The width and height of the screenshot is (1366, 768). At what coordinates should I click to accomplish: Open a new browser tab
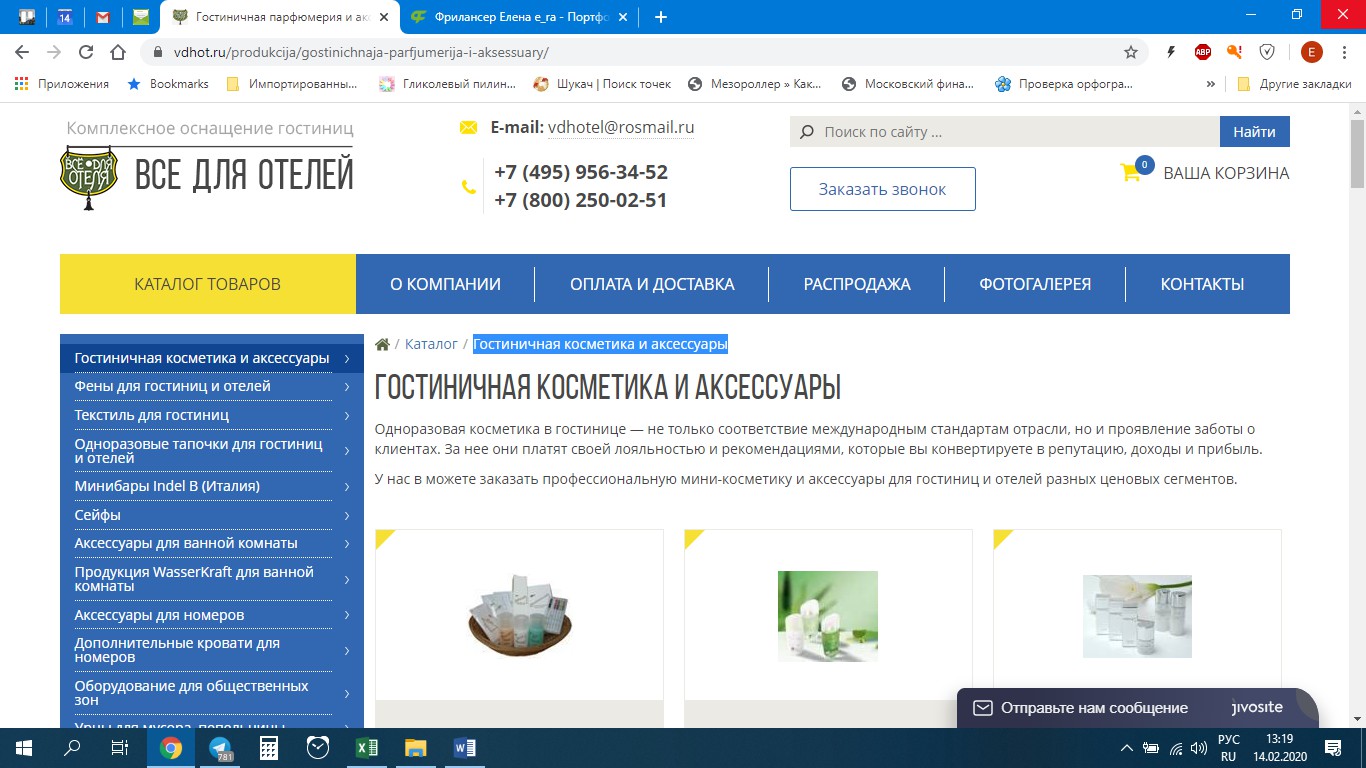coord(660,17)
